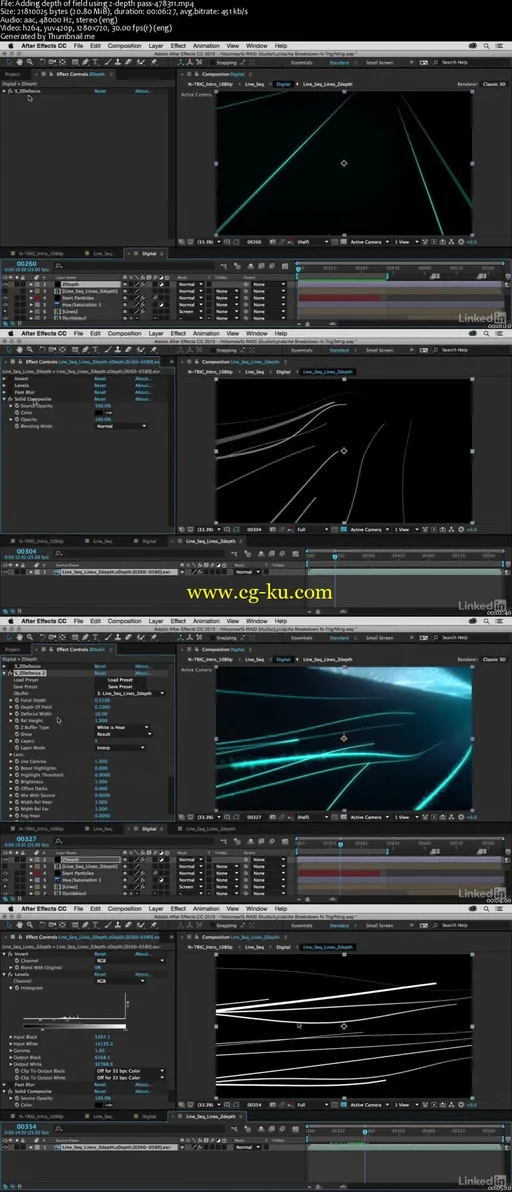Hide the ZDepth layer eye in the 00260 timeline

coord(5,284)
